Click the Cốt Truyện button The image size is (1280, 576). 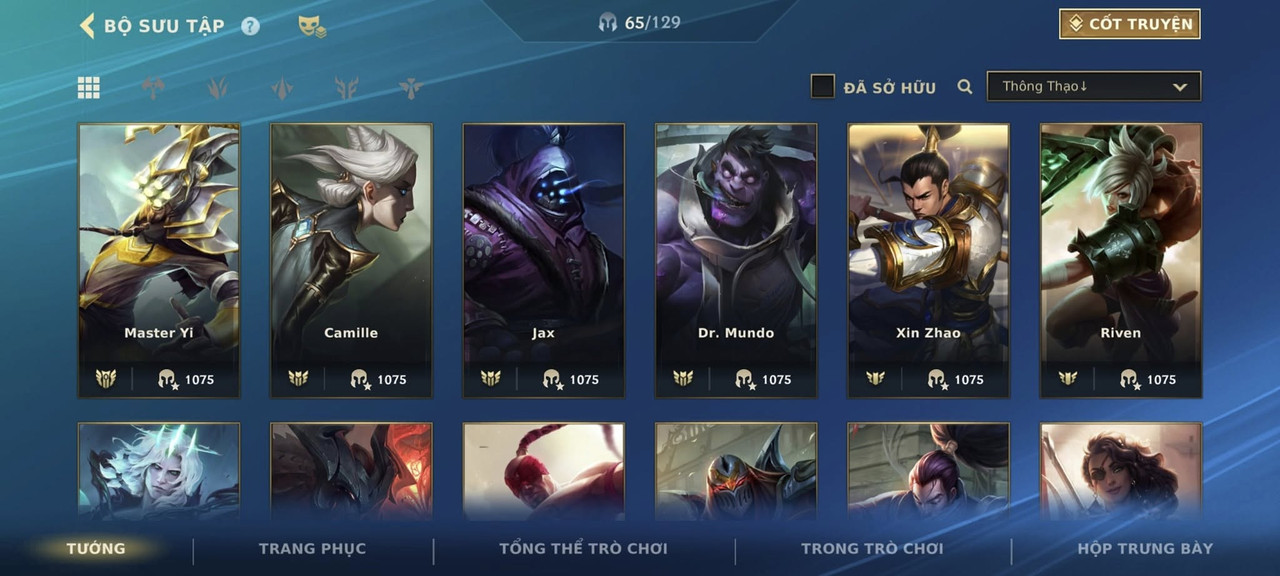tap(1130, 24)
